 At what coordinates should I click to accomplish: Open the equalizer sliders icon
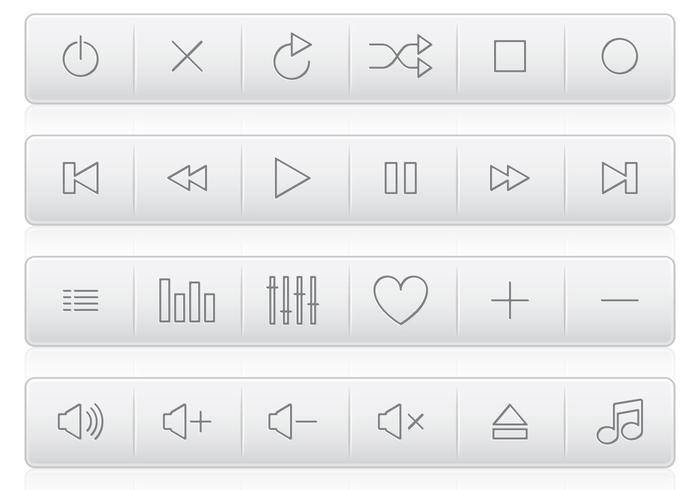pos(293,300)
